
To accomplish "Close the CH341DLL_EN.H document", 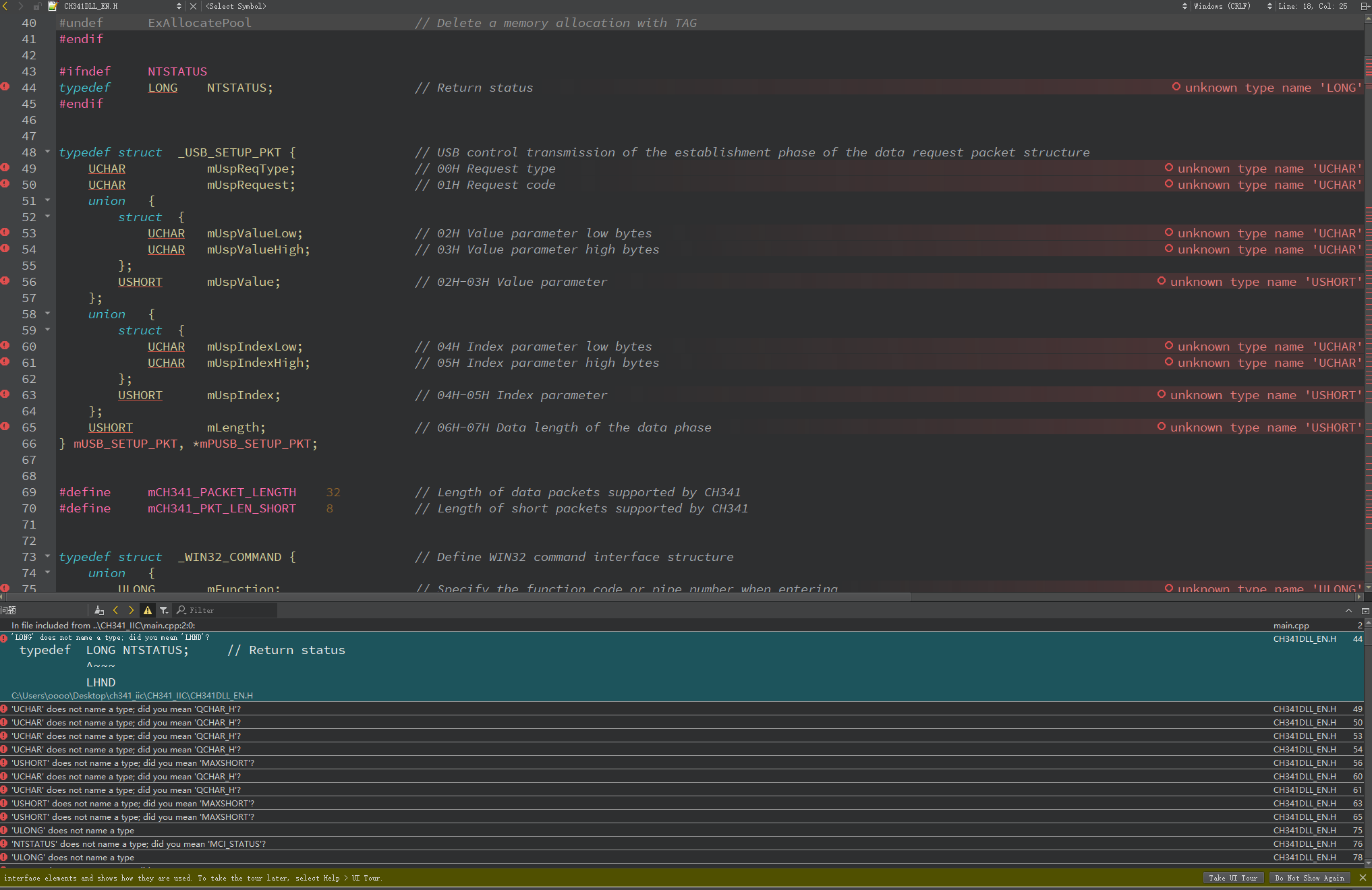I will (194, 6).
